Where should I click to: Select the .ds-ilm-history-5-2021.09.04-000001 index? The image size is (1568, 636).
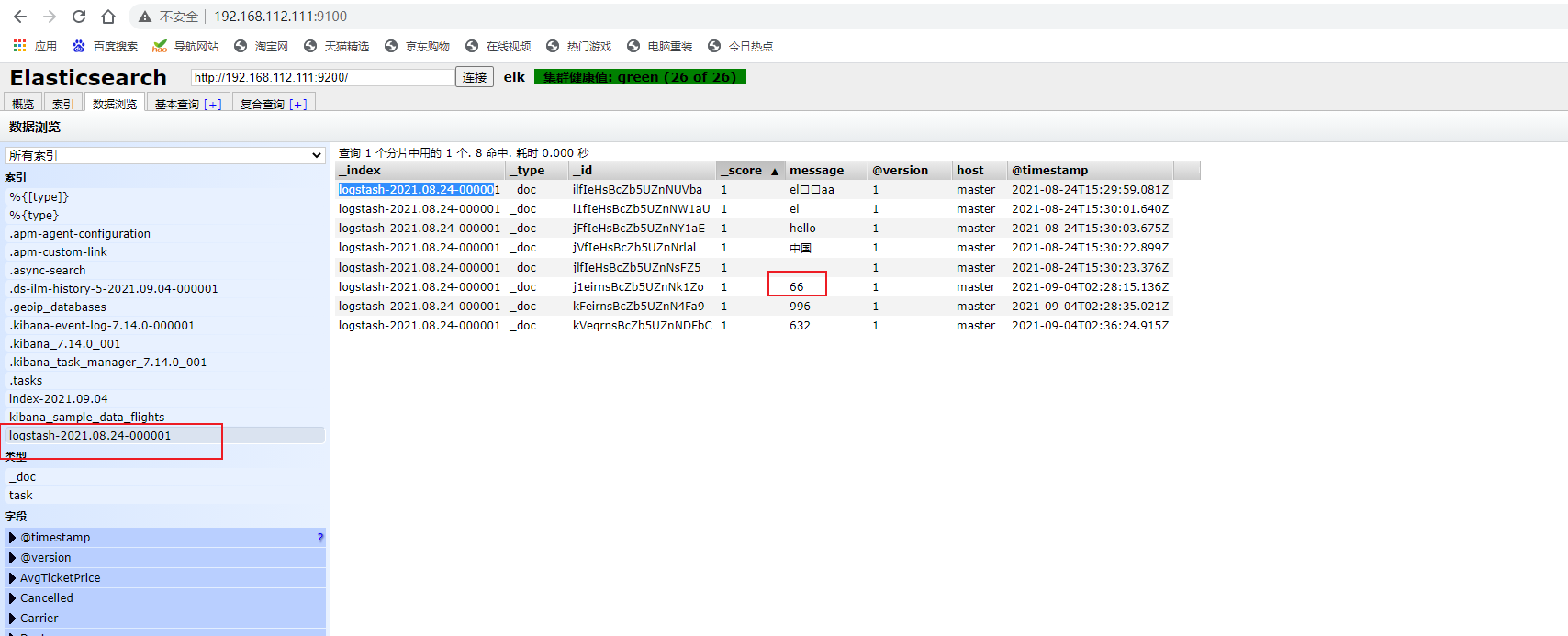tap(165, 289)
